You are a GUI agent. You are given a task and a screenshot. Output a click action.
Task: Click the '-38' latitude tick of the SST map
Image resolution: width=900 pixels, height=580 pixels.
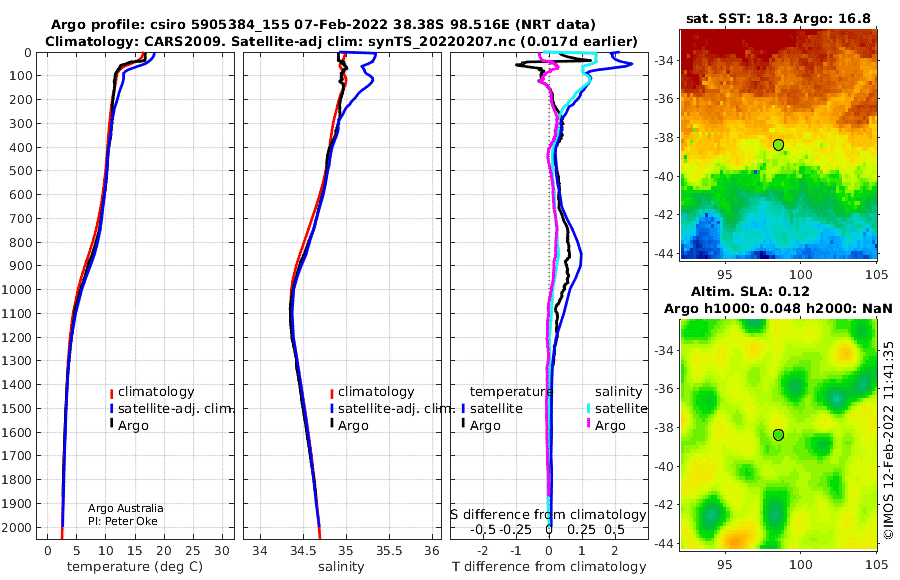click(664, 138)
